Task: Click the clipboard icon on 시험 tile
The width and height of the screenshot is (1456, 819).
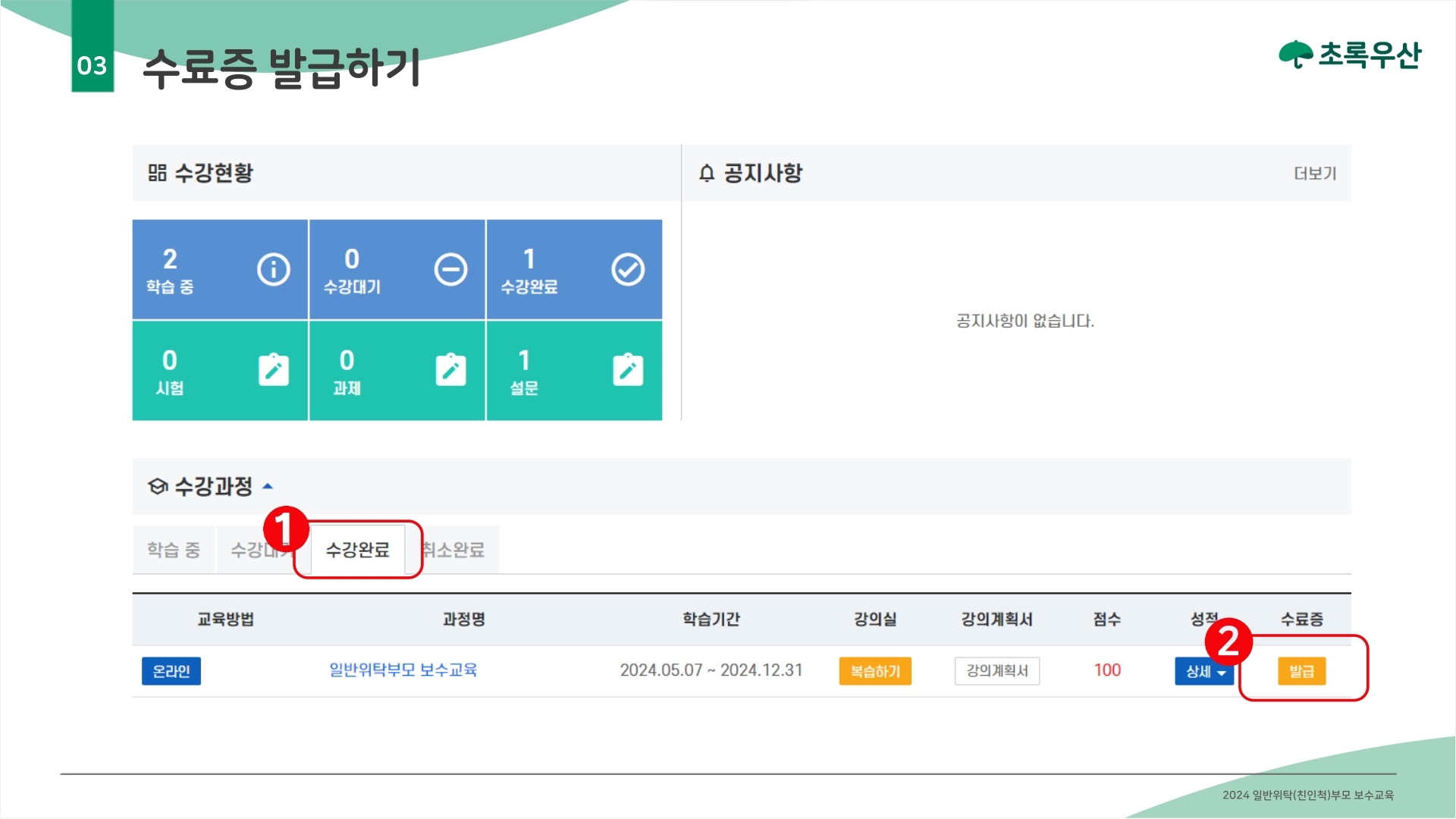Action: point(273,370)
